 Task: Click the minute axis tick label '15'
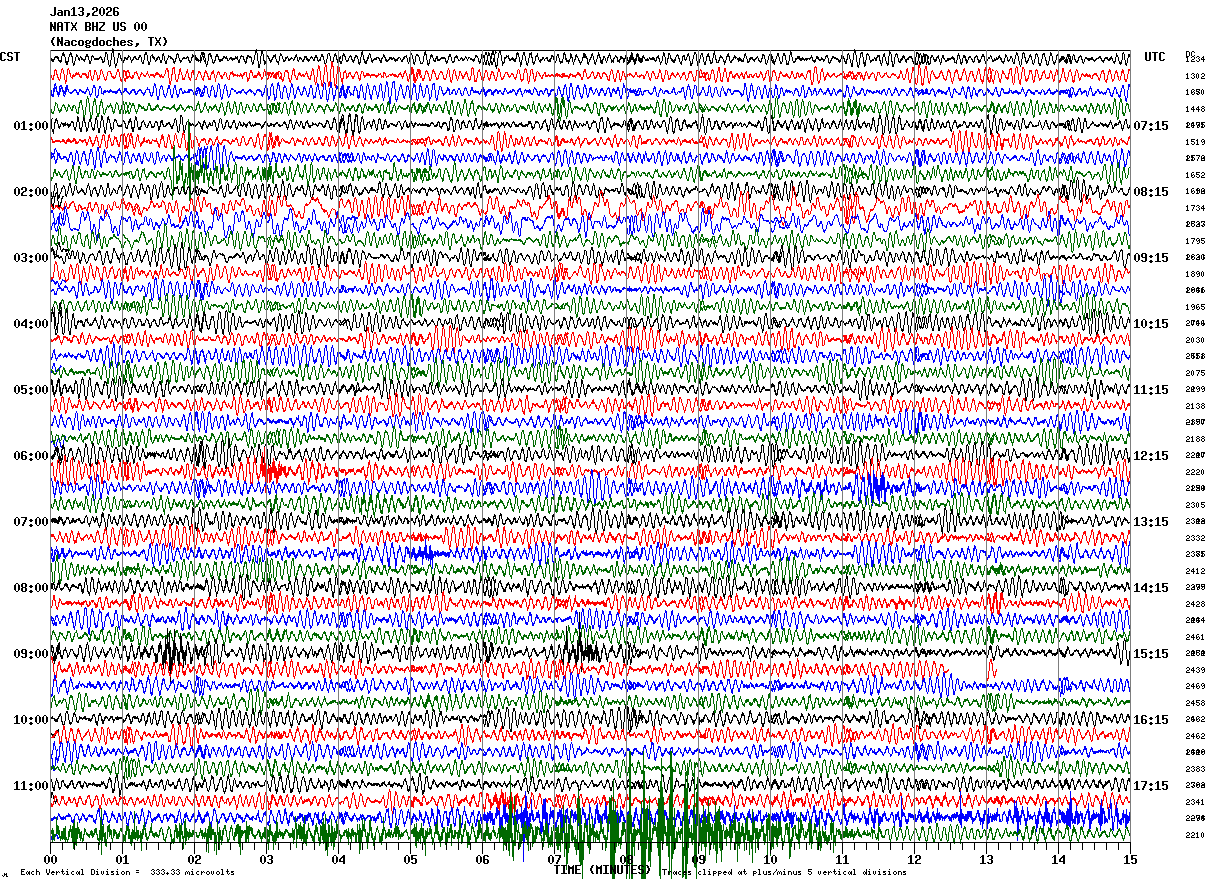click(1130, 859)
